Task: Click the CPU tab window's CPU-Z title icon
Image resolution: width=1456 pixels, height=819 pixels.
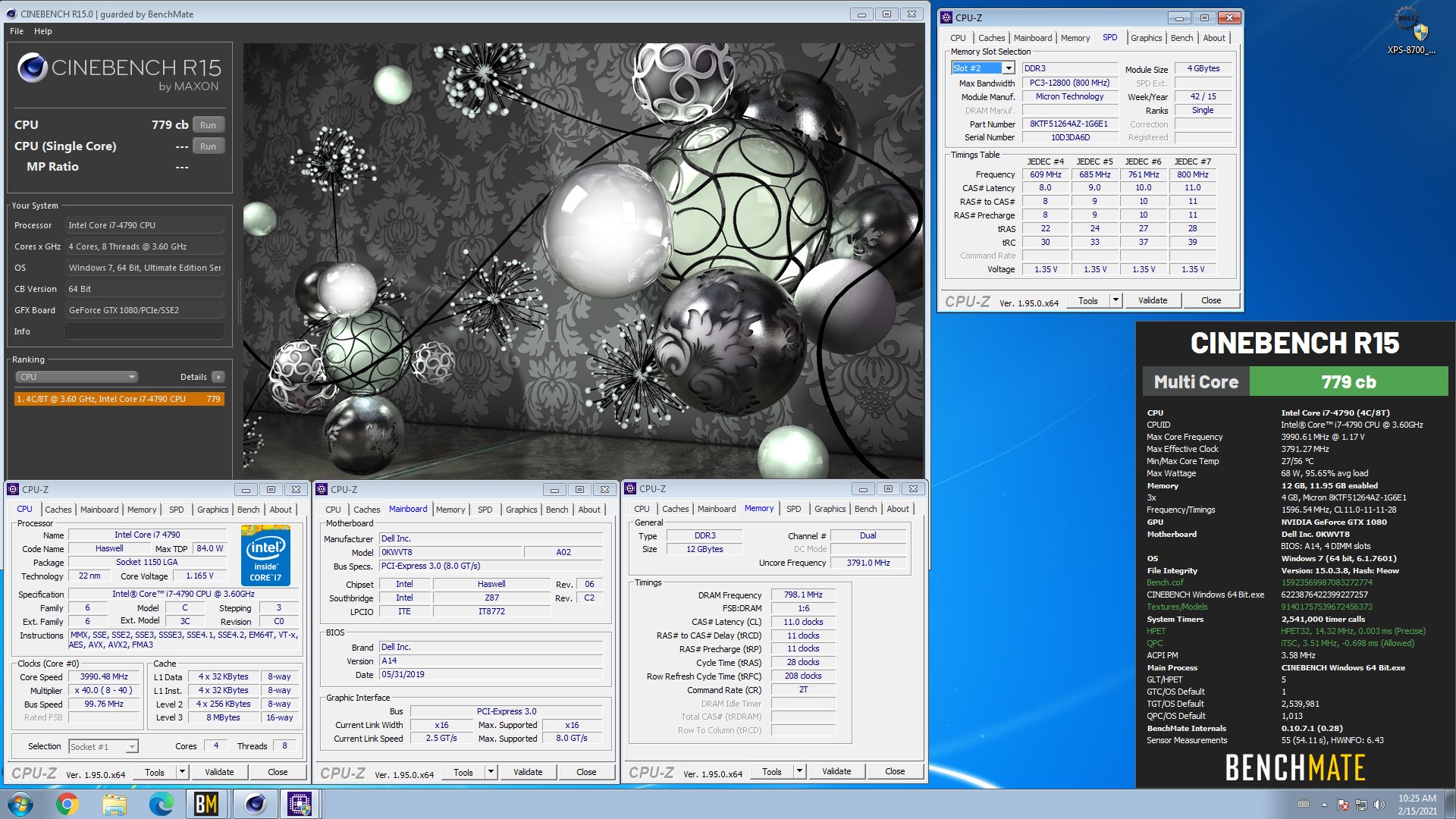Action: [x=13, y=489]
